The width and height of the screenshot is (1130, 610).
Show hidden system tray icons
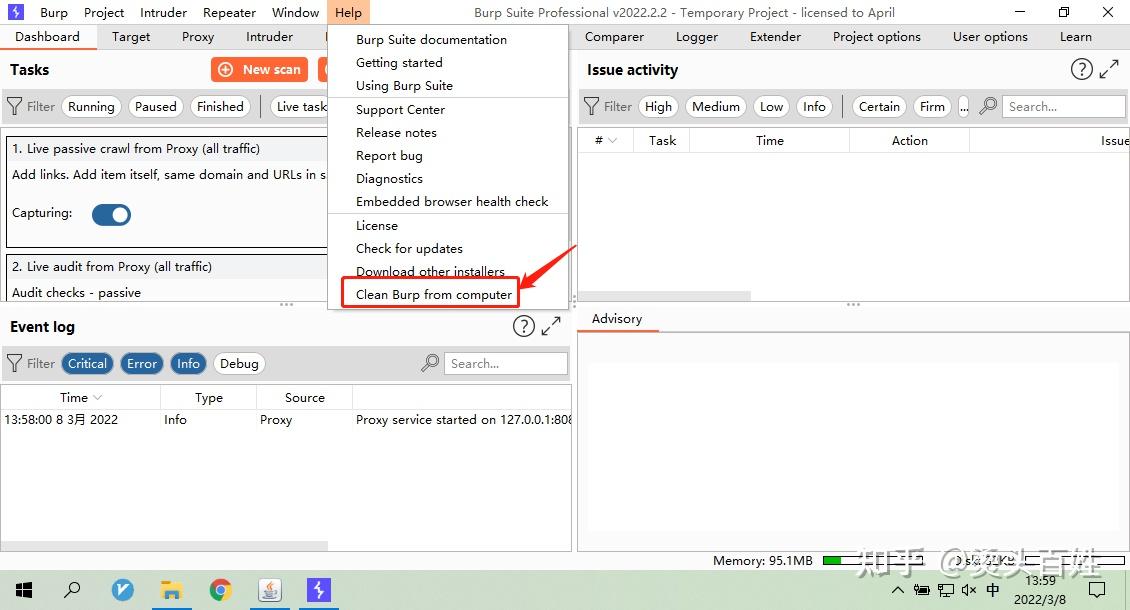[x=898, y=591]
